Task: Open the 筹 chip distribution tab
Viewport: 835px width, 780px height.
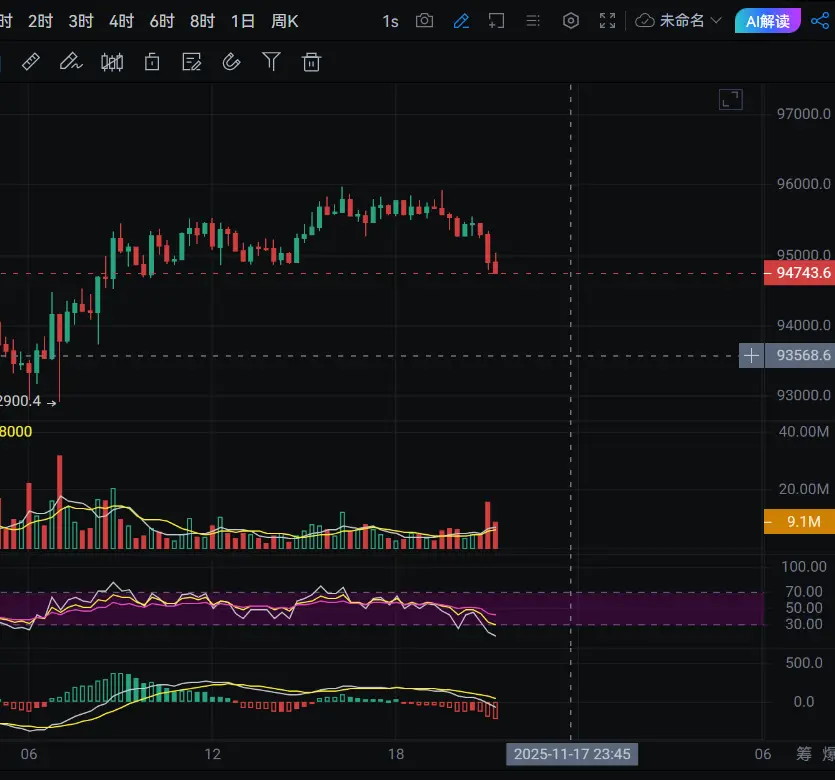Action: point(804,754)
